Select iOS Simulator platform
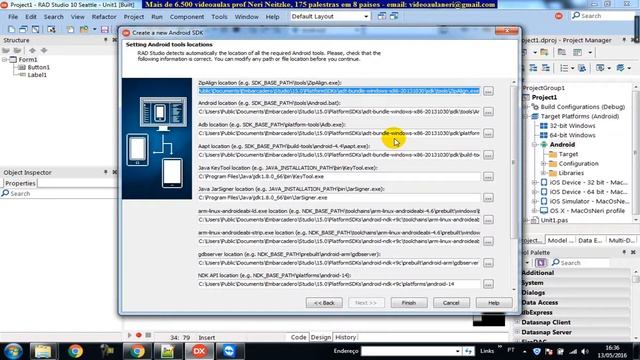The width and height of the screenshot is (640, 360). 589,201
